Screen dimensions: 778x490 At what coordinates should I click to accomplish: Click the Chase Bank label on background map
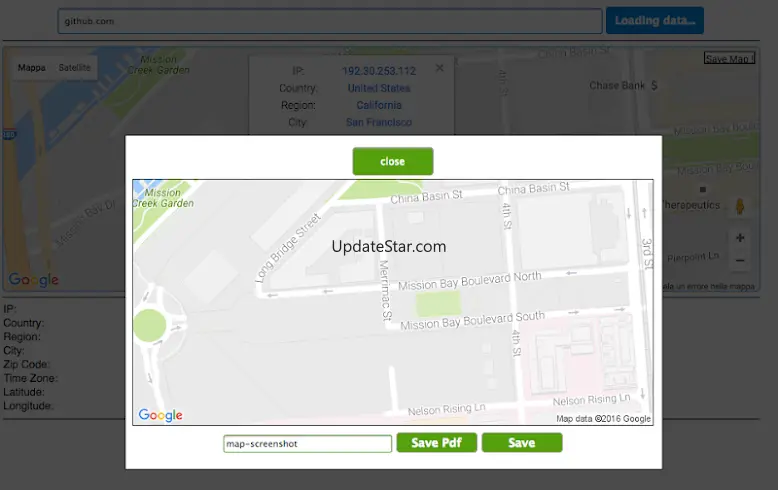(x=617, y=85)
